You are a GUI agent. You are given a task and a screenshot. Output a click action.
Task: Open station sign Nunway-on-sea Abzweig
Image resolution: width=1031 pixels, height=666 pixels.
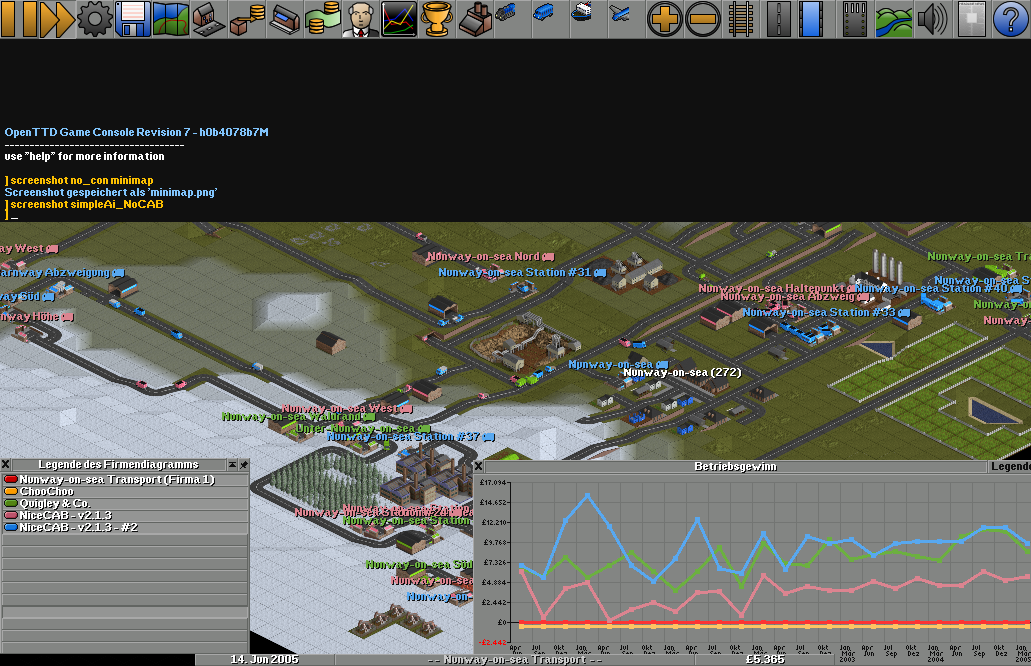[x=794, y=297]
